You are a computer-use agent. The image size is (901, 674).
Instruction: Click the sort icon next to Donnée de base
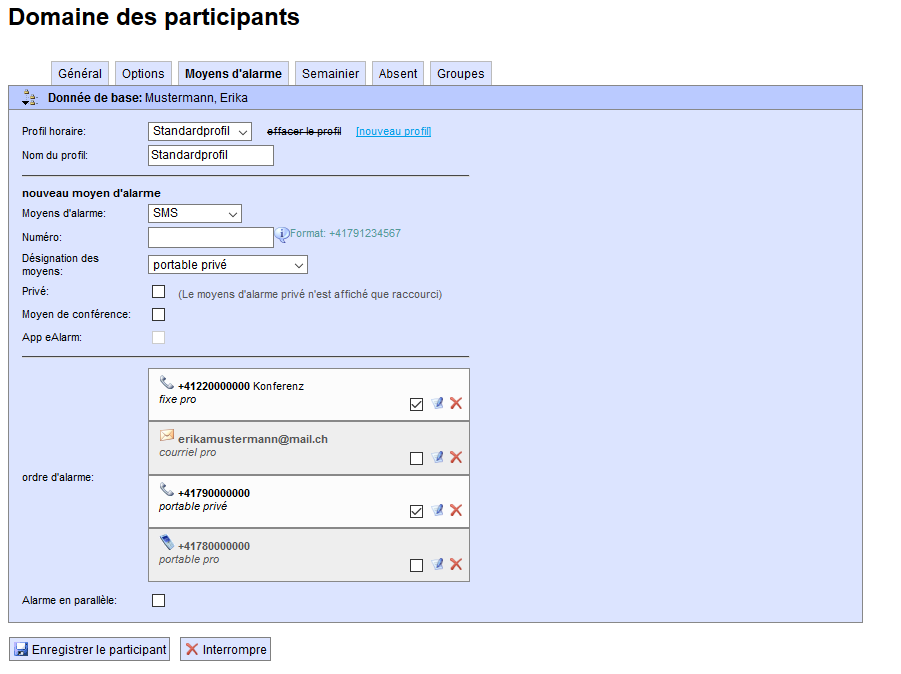29,98
